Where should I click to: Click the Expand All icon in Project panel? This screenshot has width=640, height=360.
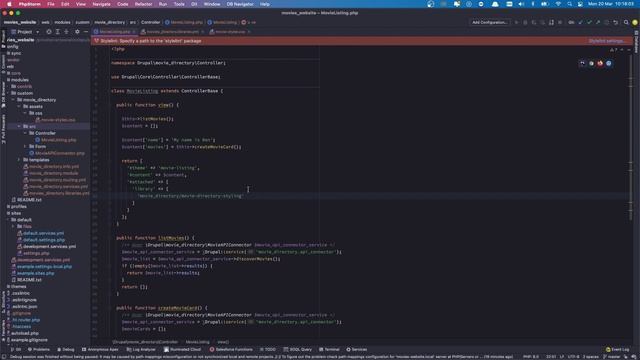click(x=58, y=31)
